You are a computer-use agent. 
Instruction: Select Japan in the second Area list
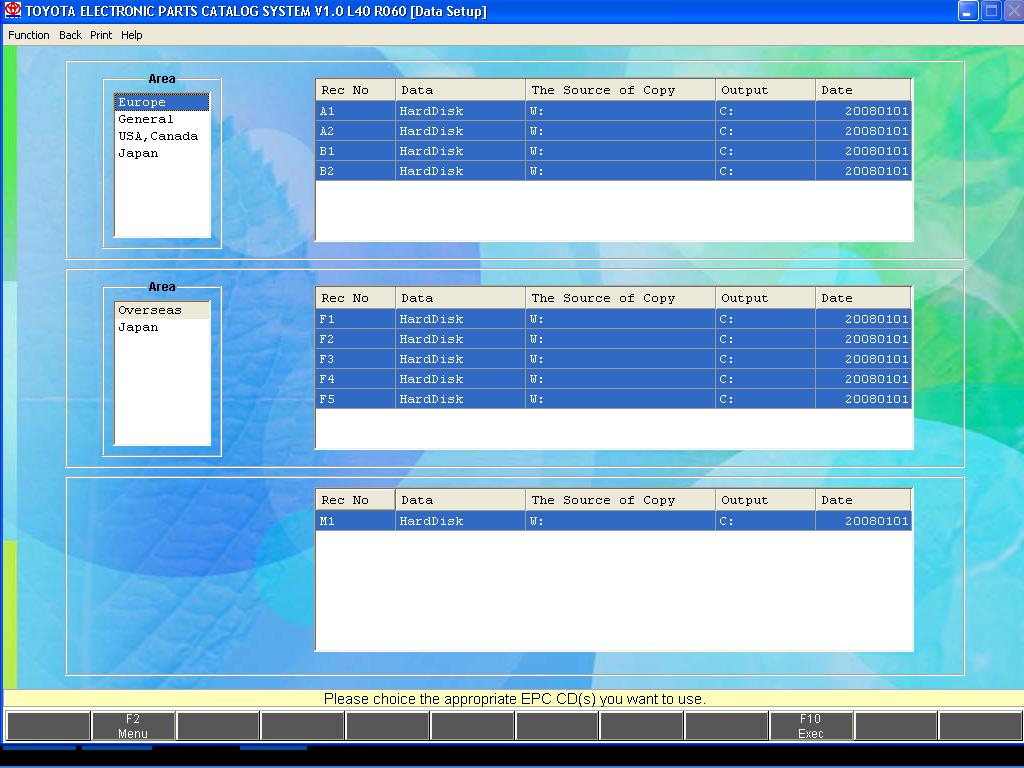point(138,327)
